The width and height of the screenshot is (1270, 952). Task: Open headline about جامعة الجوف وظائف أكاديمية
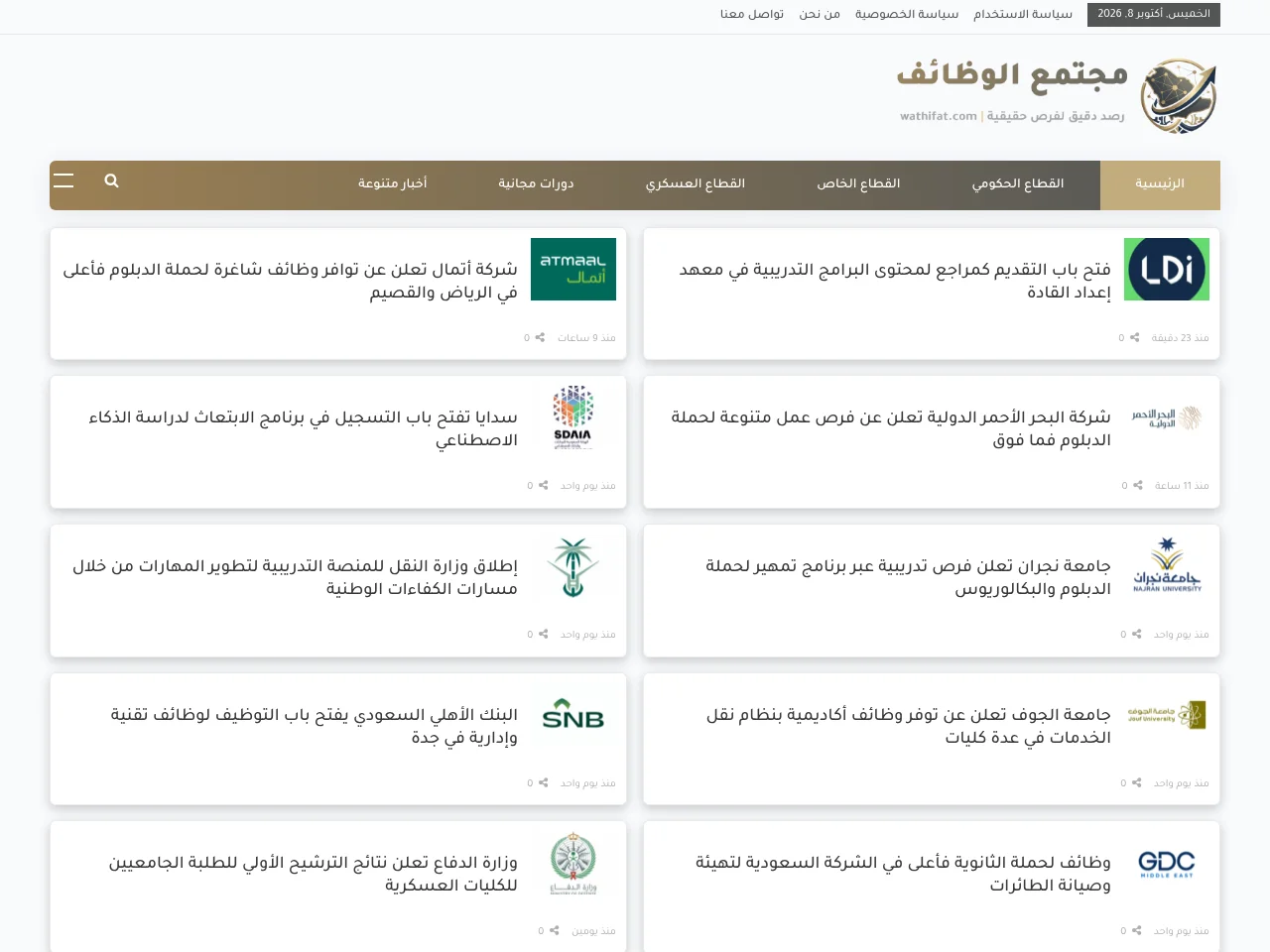point(908,726)
